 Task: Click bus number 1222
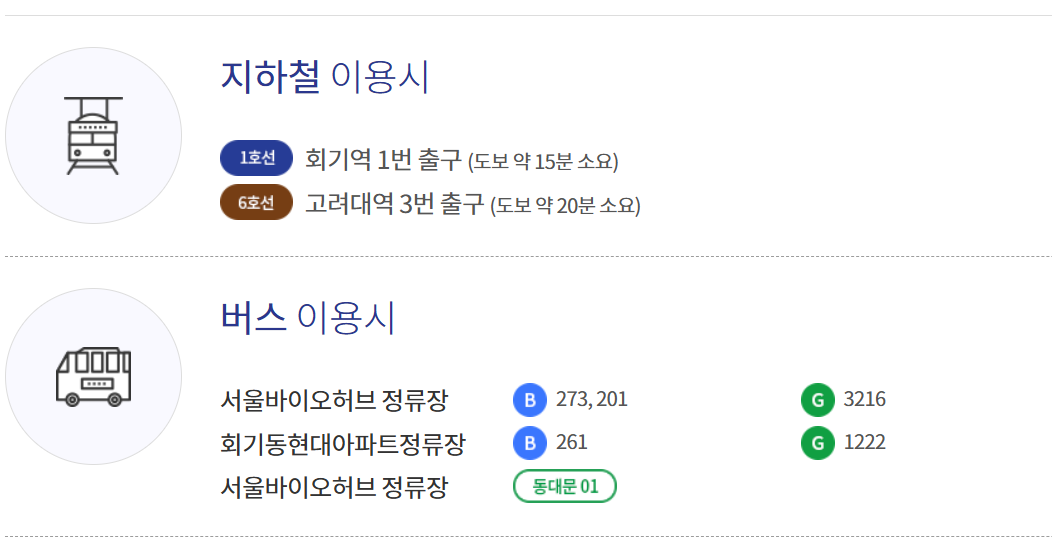point(865,442)
